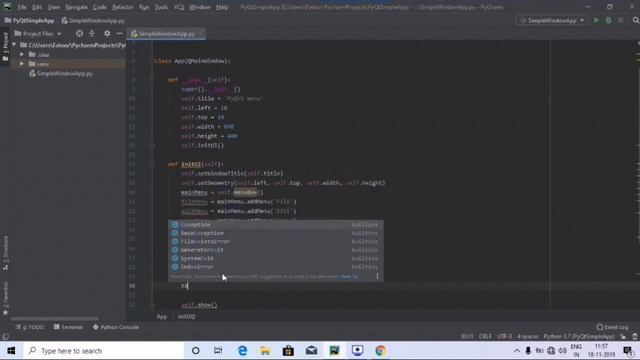Click the Python 3.7 interpreter selector

click(579, 336)
